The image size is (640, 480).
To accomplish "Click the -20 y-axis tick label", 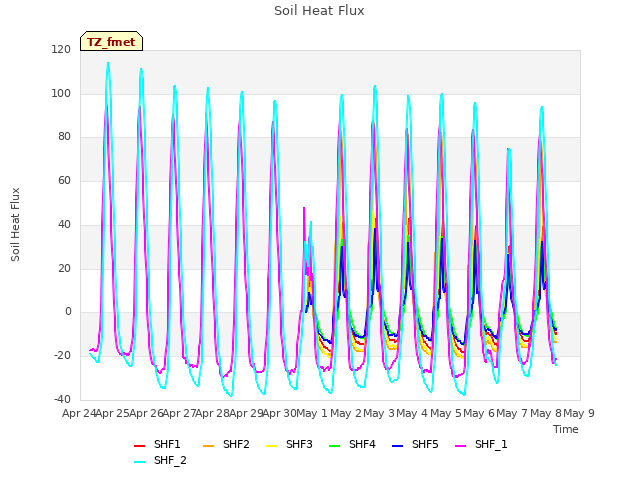I will coord(62,356).
